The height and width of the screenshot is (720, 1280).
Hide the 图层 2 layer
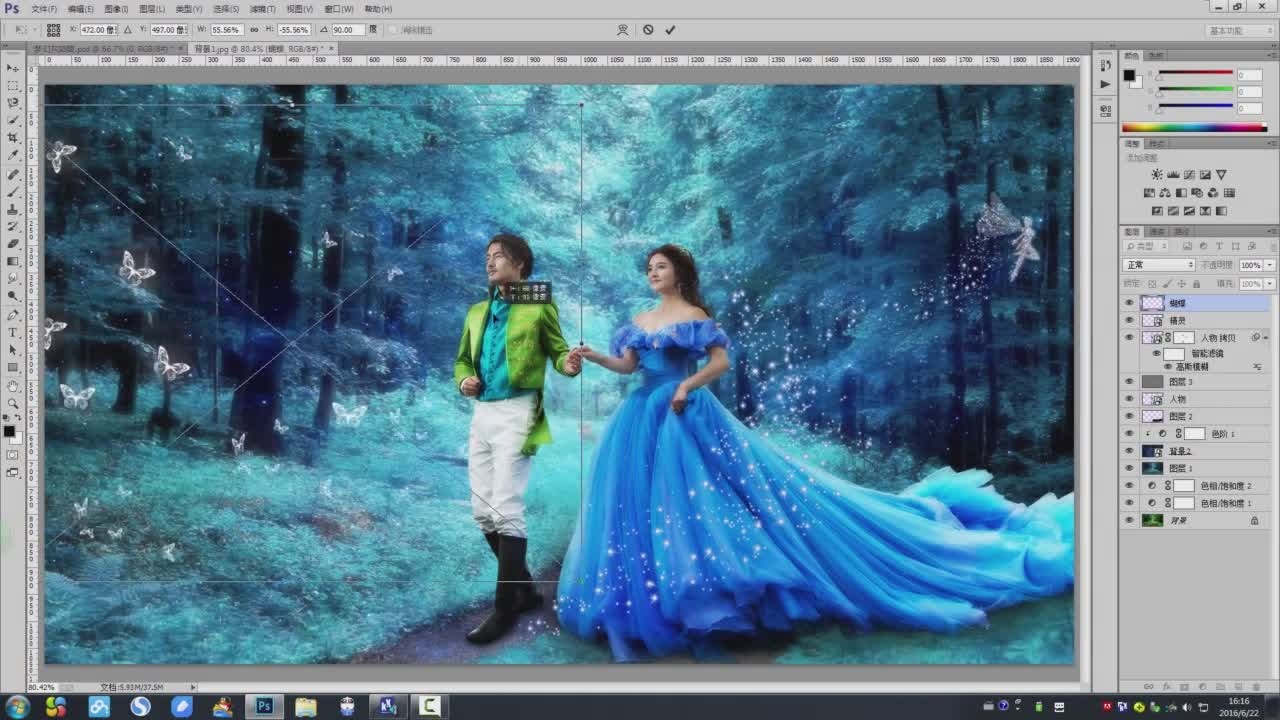click(x=1130, y=416)
